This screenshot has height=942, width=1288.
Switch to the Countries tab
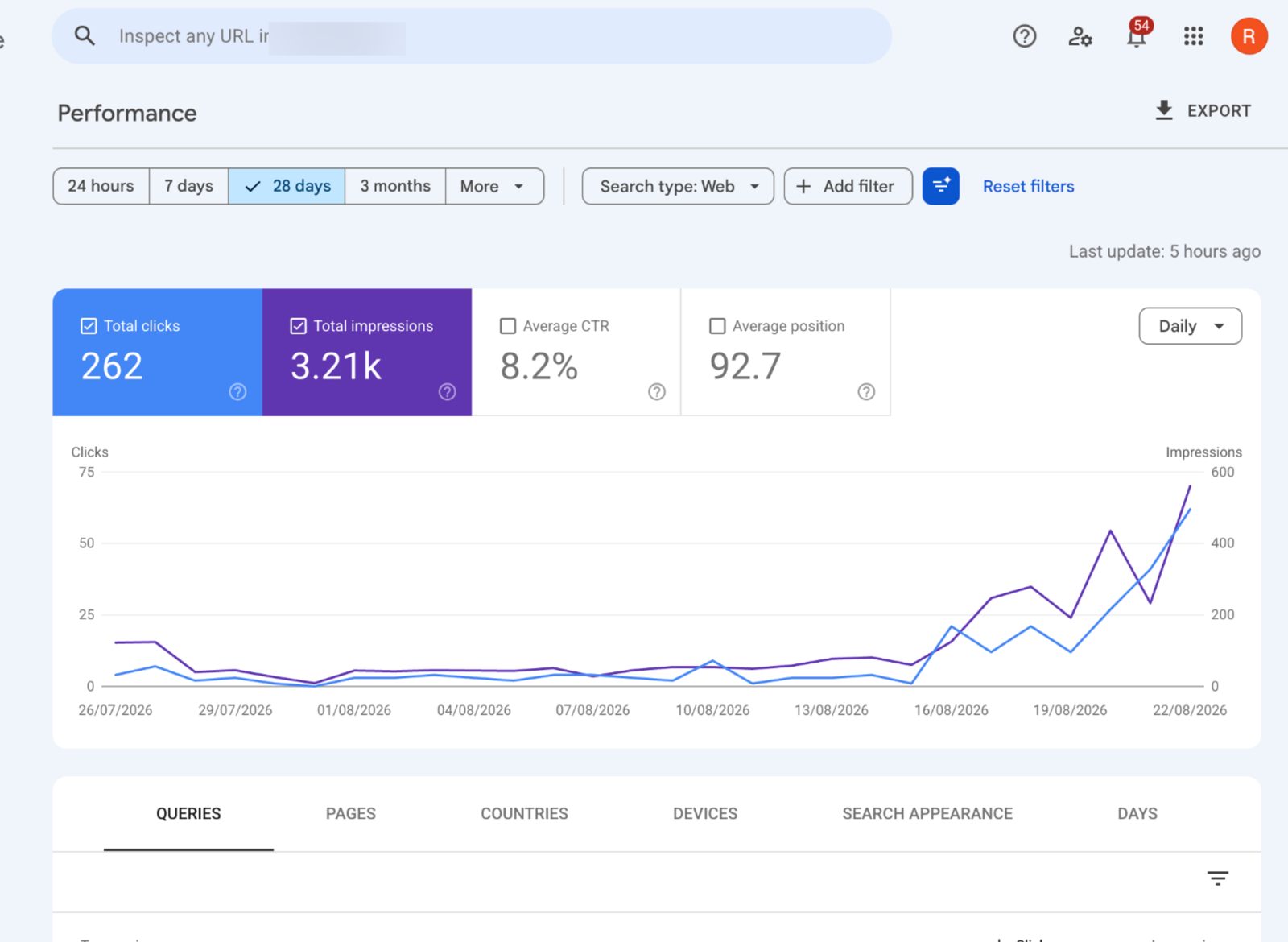(x=524, y=814)
